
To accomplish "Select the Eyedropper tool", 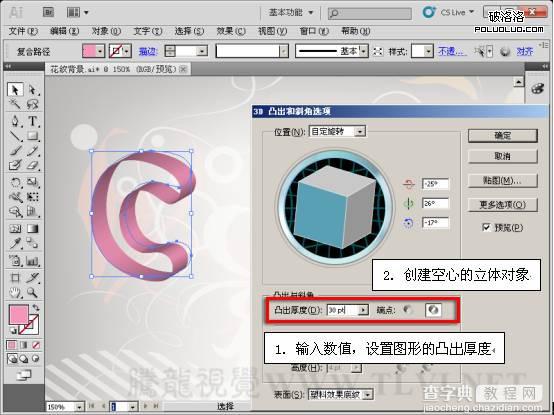I will (x=15, y=243).
